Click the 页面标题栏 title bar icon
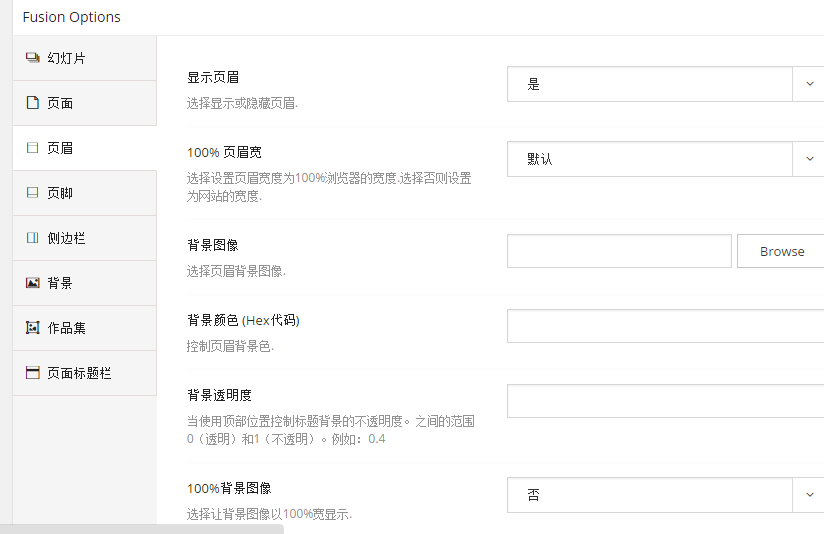The width and height of the screenshot is (824, 534). click(32, 373)
